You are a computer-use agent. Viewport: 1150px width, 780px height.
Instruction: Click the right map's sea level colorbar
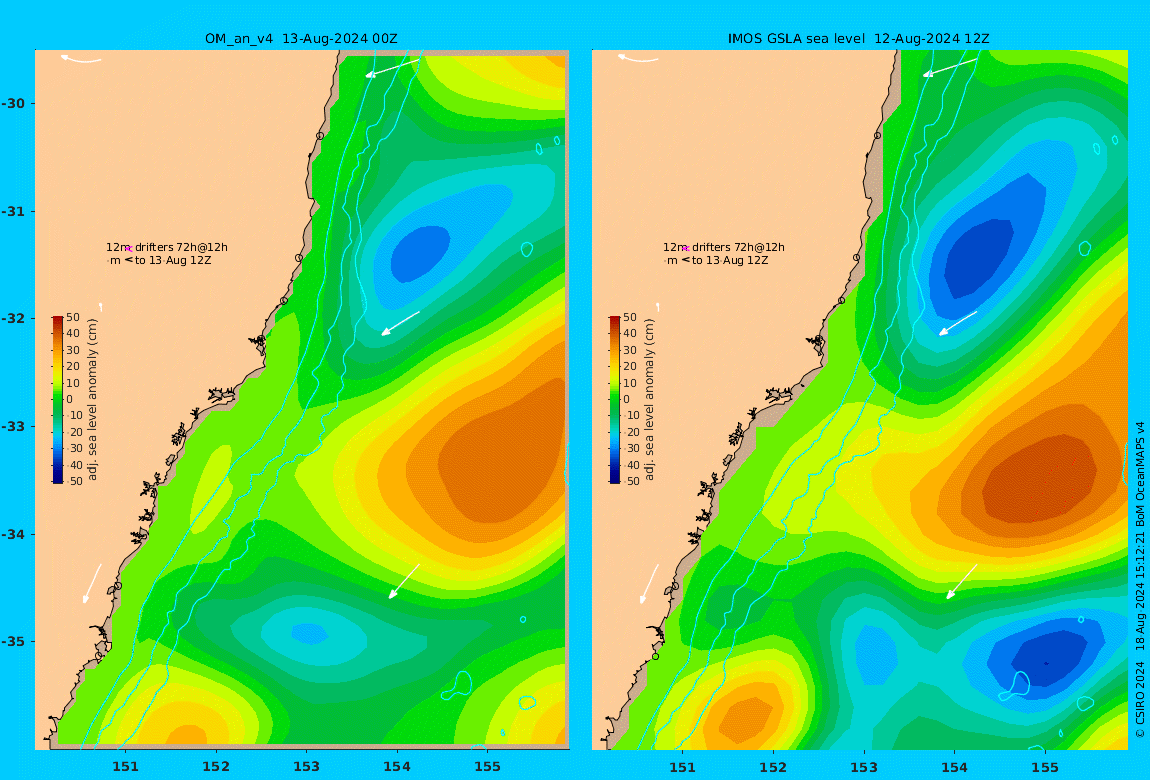click(615, 400)
